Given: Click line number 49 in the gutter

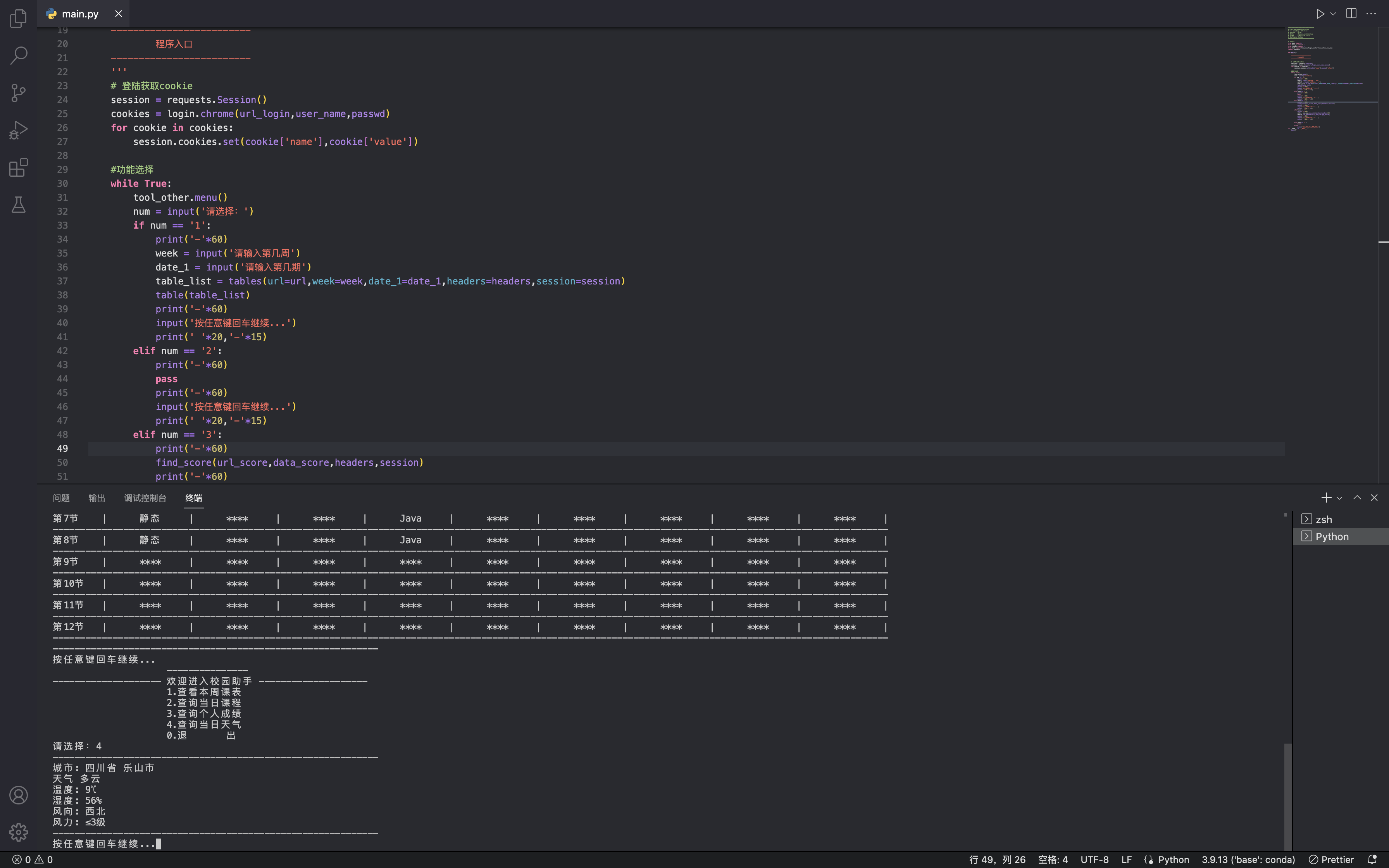Looking at the screenshot, I should pyautogui.click(x=62, y=449).
